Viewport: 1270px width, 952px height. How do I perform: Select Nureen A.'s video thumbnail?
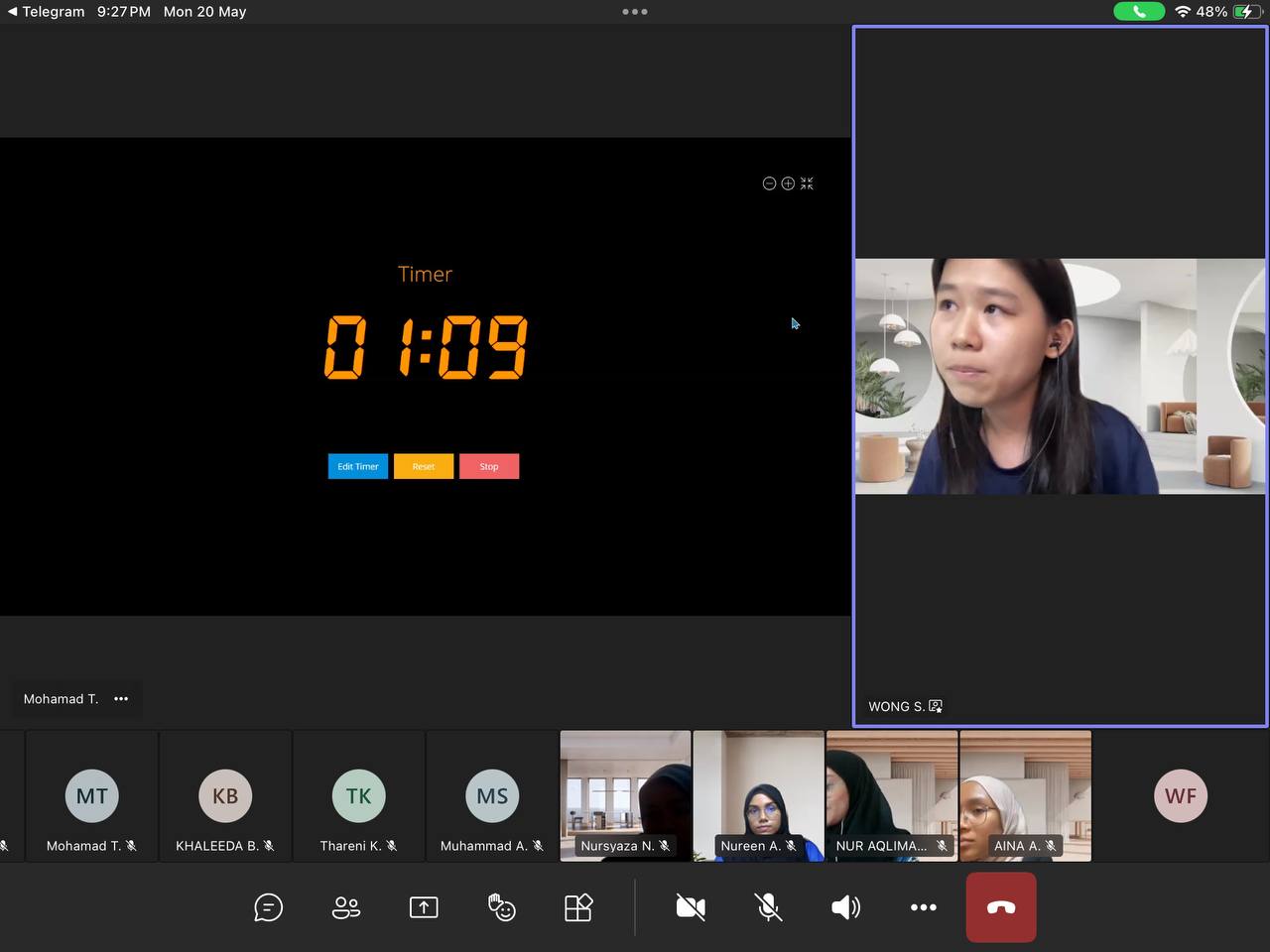click(759, 795)
